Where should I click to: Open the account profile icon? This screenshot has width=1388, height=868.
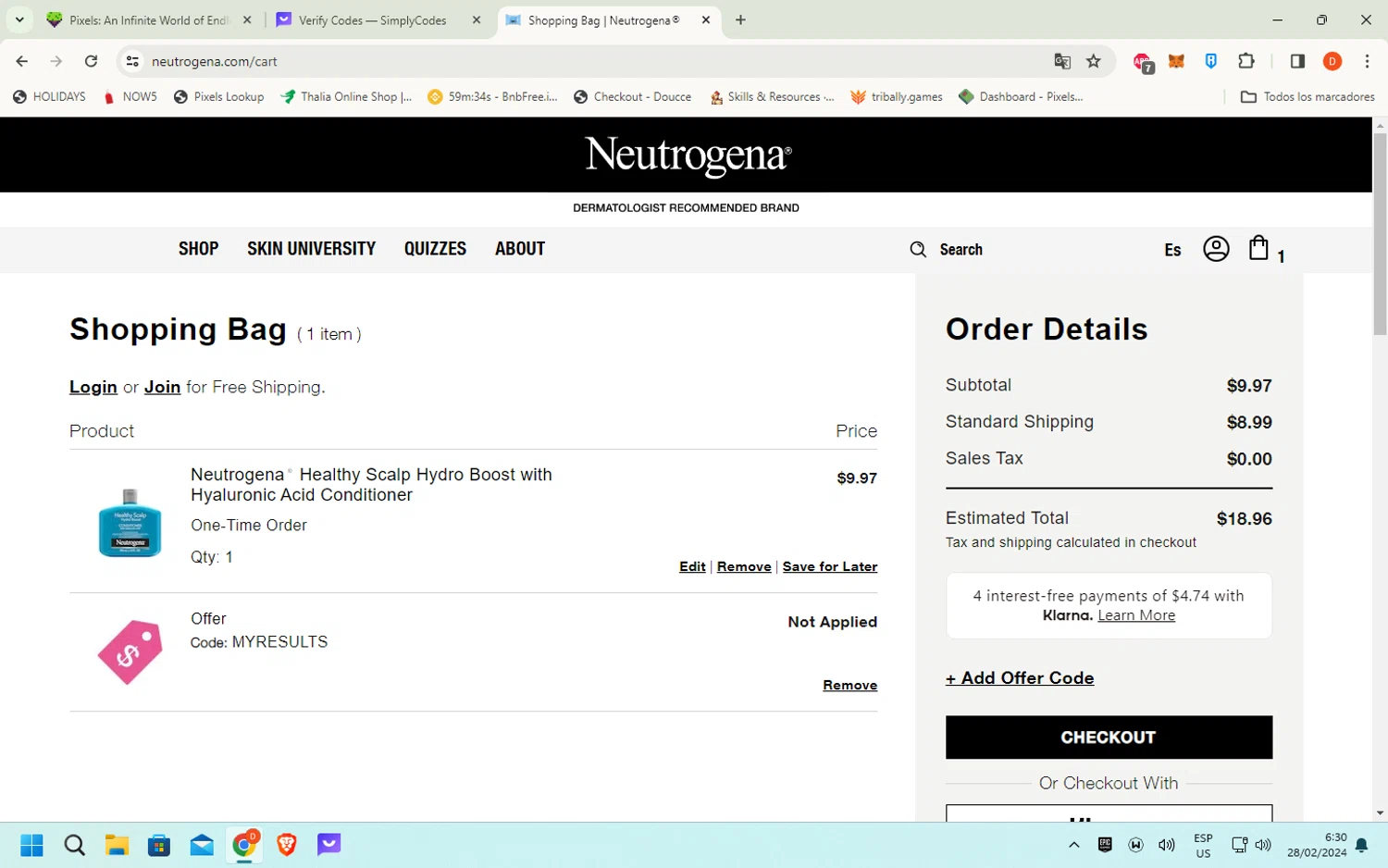coord(1216,249)
